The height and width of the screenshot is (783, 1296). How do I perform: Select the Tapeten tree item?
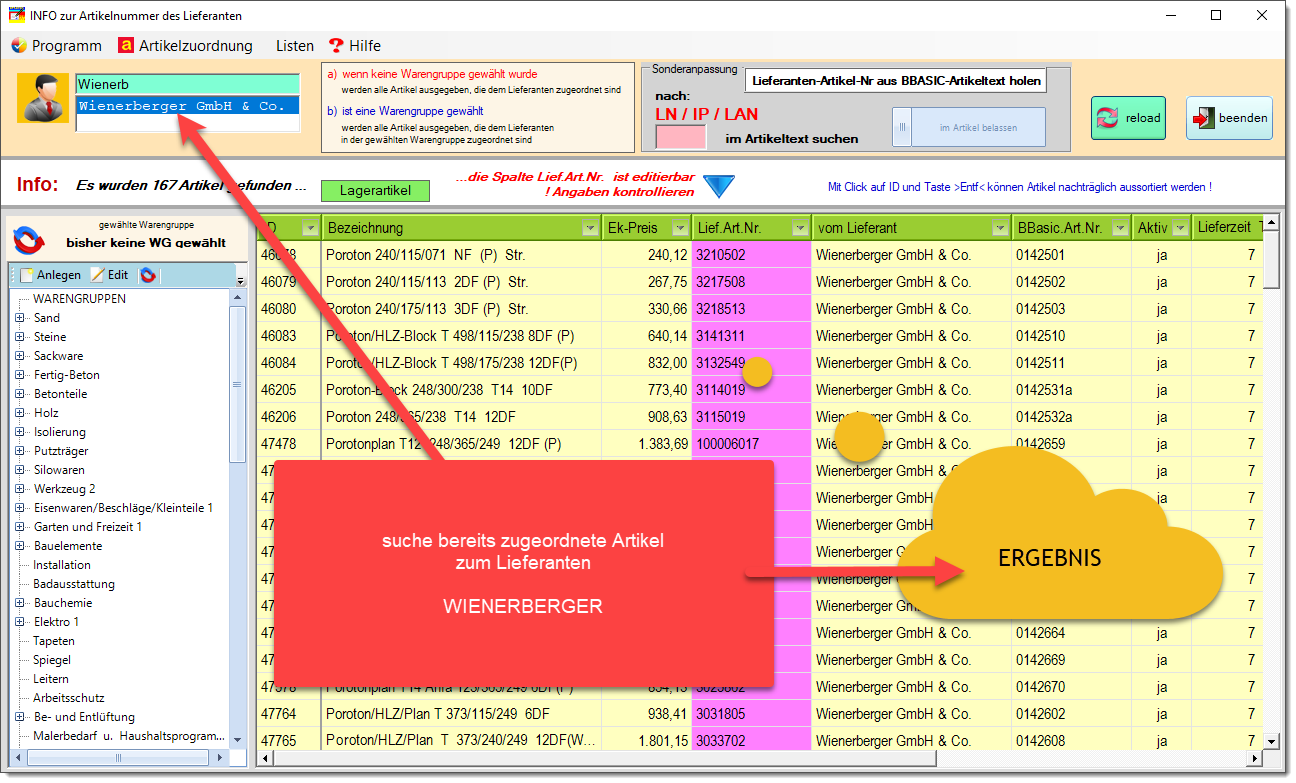coord(54,641)
